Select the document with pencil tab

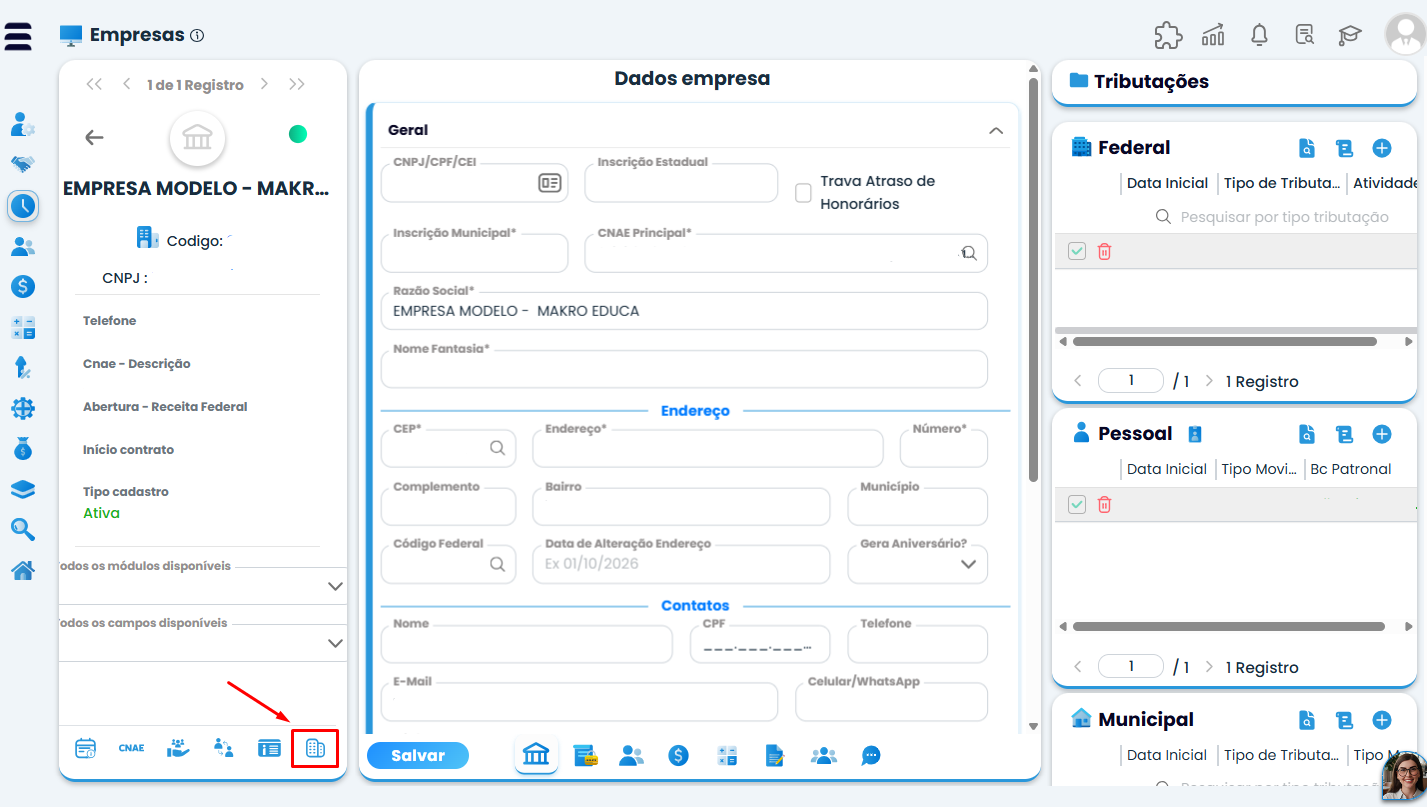[775, 756]
